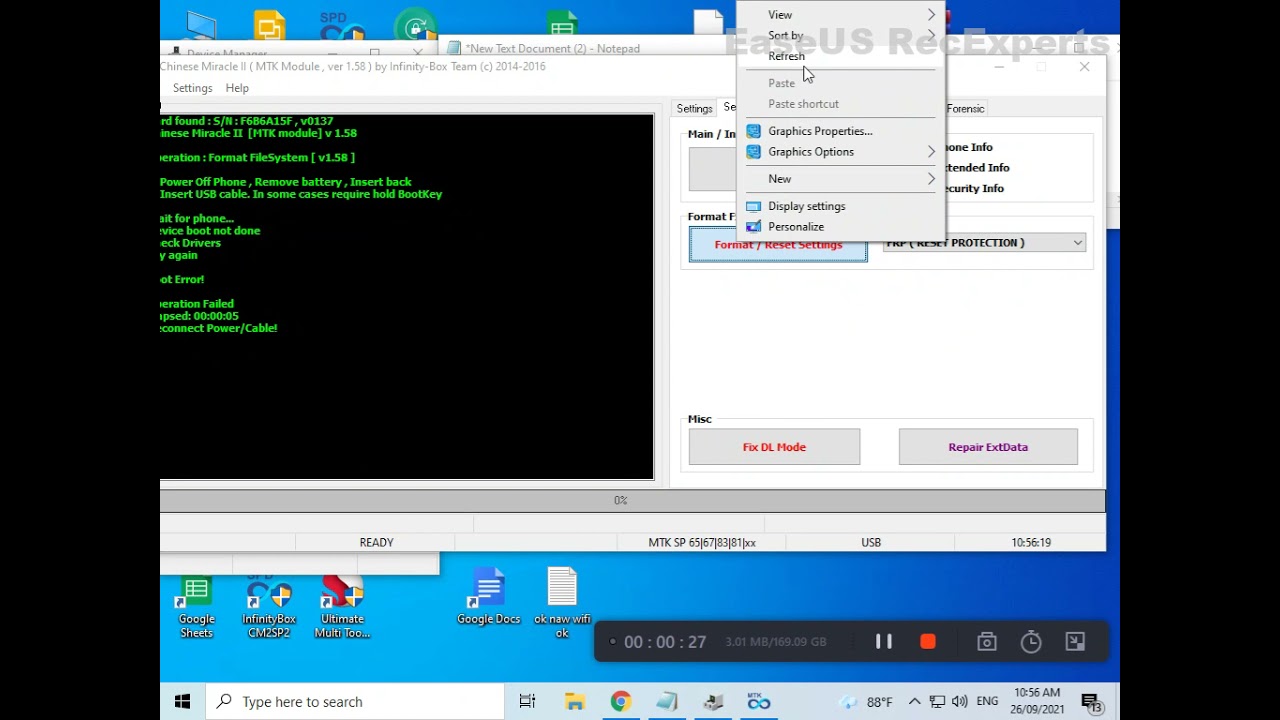1280x720 pixels.
Task: Open the Google Docs desktop shortcut
Action: click(488, 598)
